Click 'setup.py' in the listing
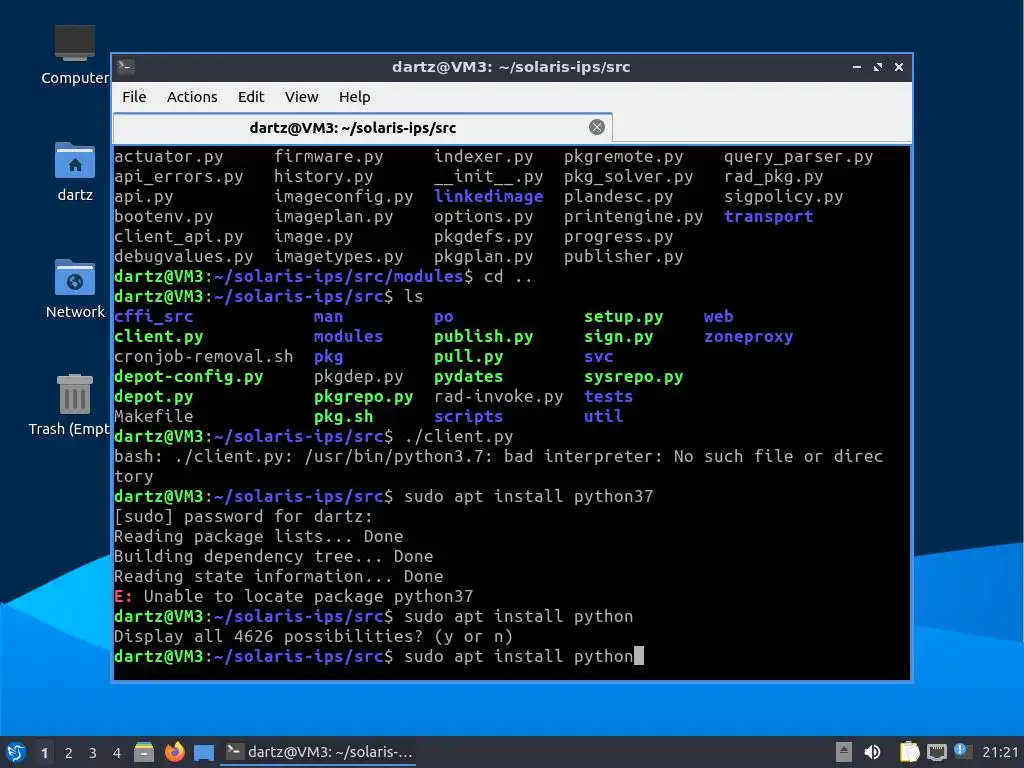 click(x=624, y=317)
